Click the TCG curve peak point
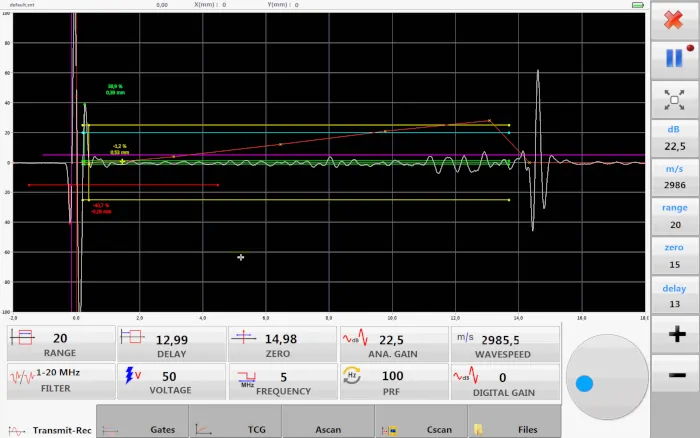This screenshot has width=700, height=438. (x=489, y=121)
